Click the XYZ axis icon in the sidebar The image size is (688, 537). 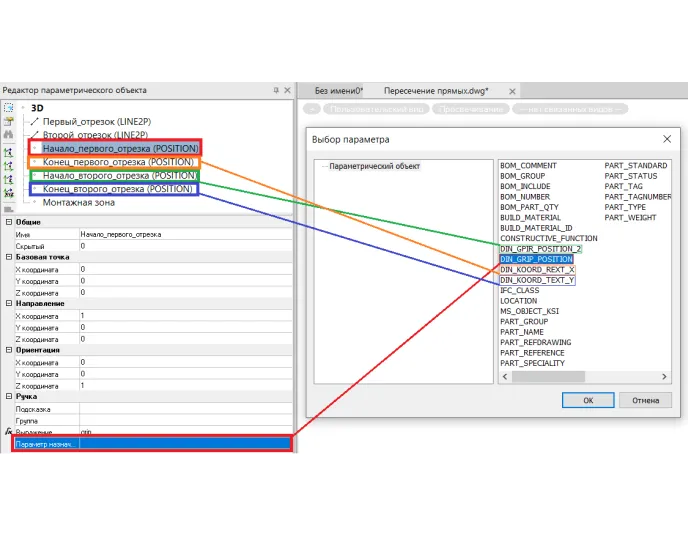(8, 193)
